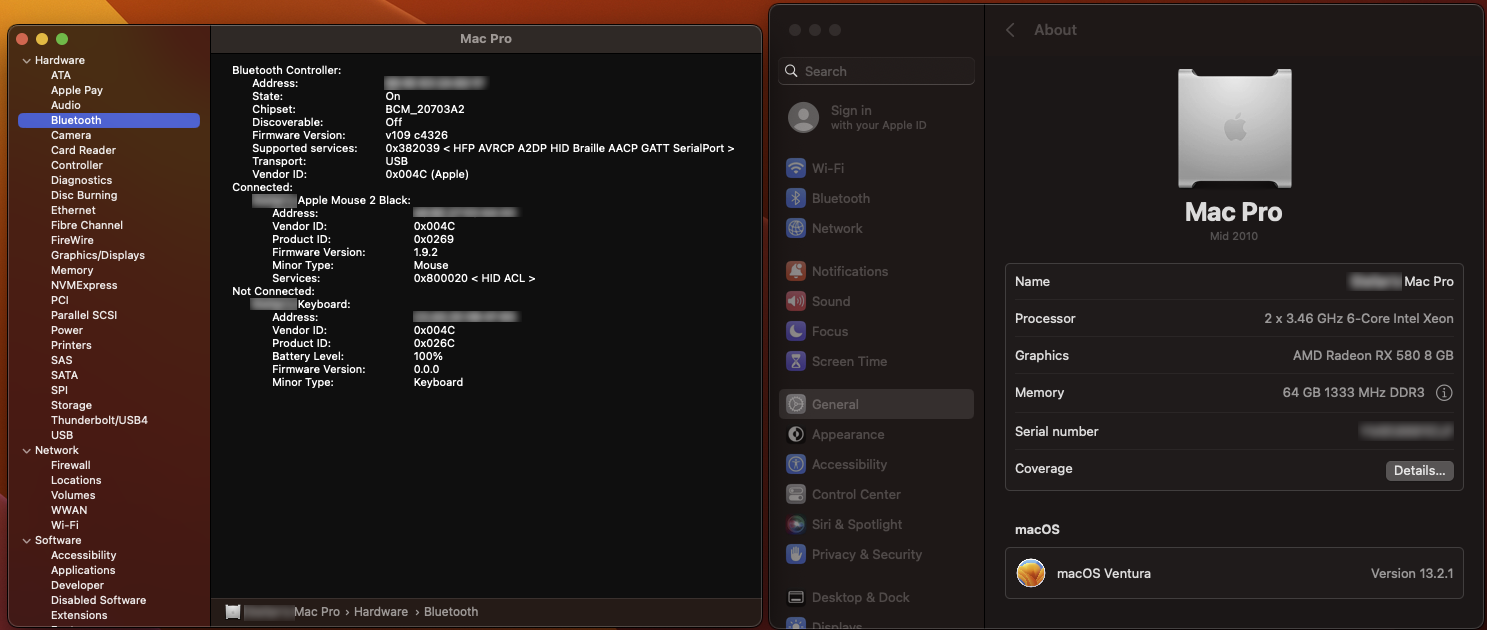Select the General gear icon in sidebar
1487x630 pixels.
click(796, 404)
